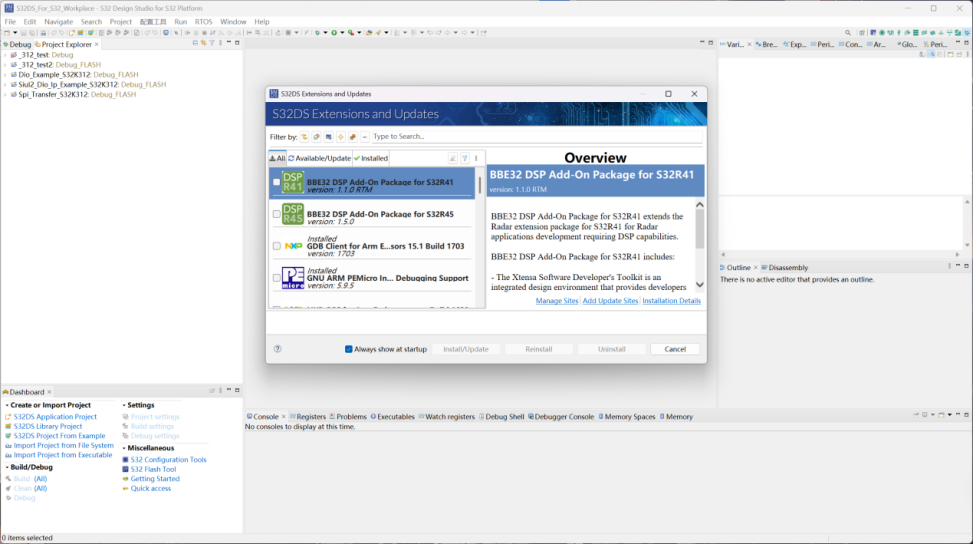Screen dimensions: 973x544
Task: Select the Debug view tab beside Project Explorer
Action: tap(17, 45)
